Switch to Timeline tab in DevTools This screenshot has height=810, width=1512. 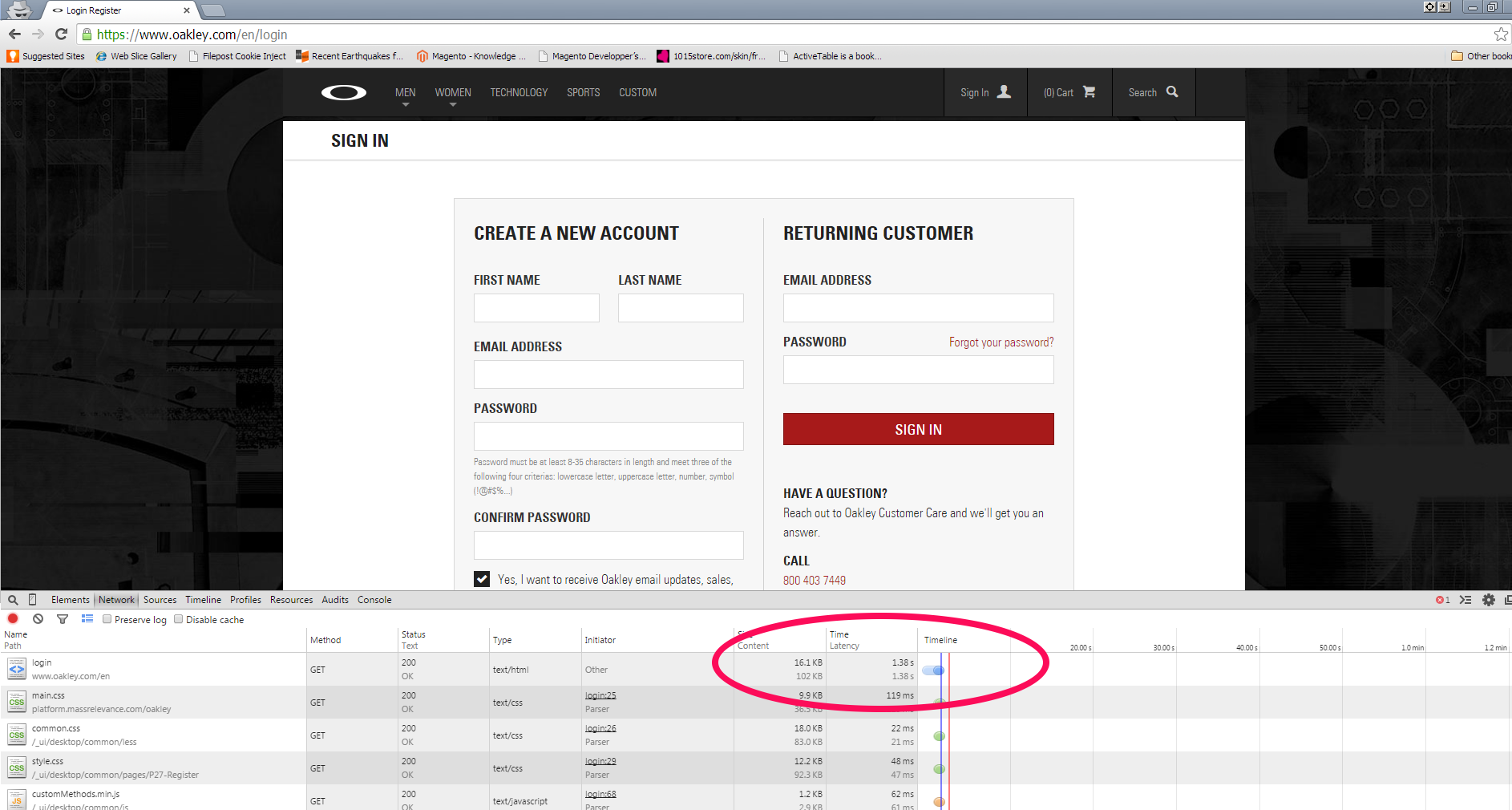[204, 600]
